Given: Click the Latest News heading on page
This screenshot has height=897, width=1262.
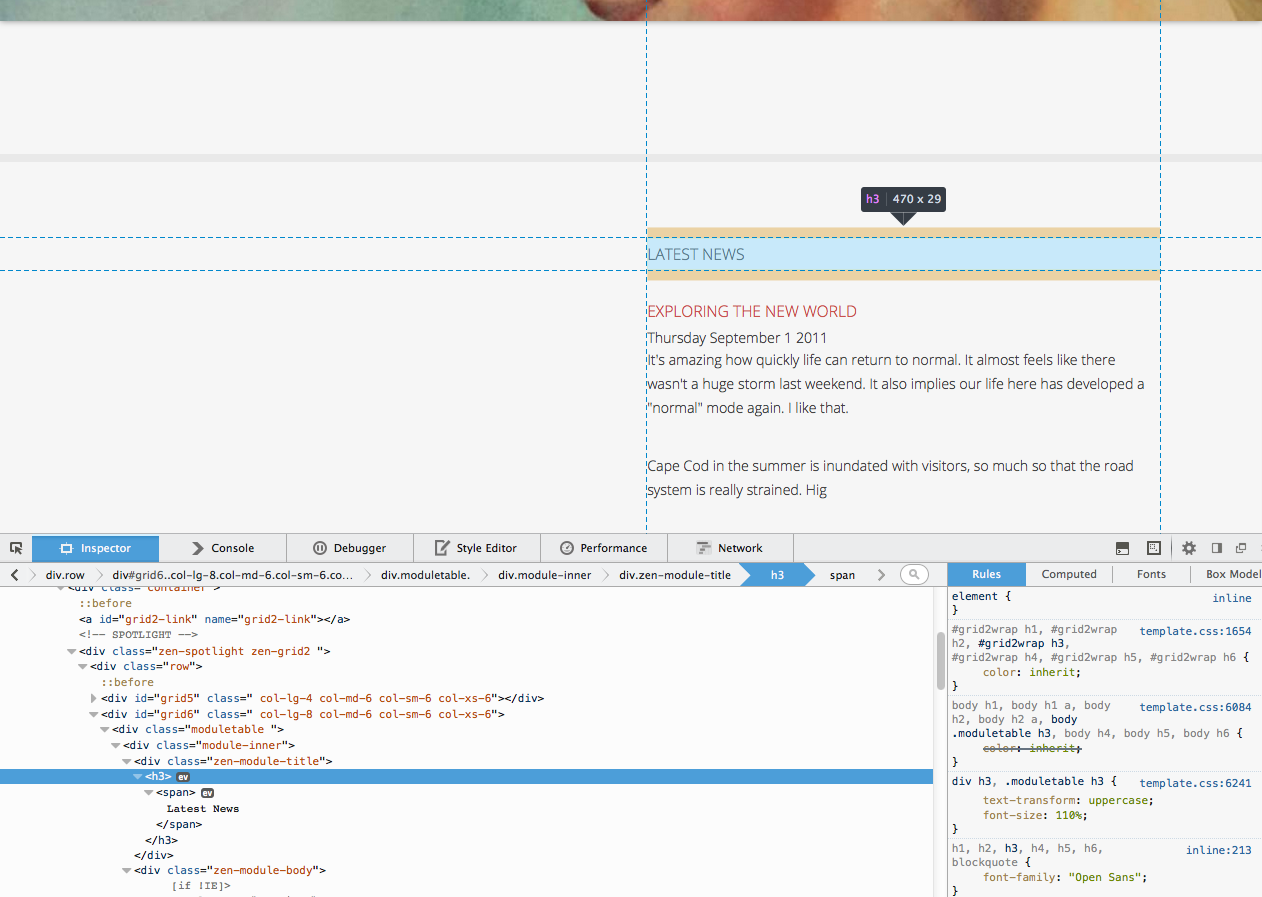Looking at the screenshot, I should point(696,254).
